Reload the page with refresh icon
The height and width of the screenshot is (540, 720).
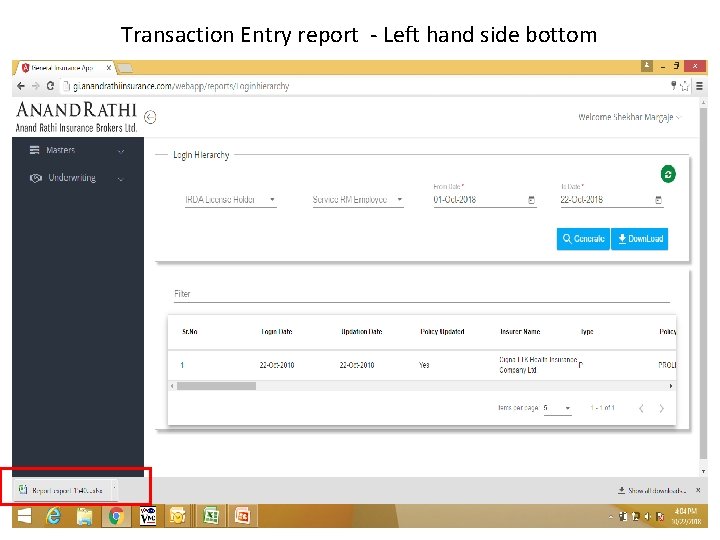[x=50, y=86]
